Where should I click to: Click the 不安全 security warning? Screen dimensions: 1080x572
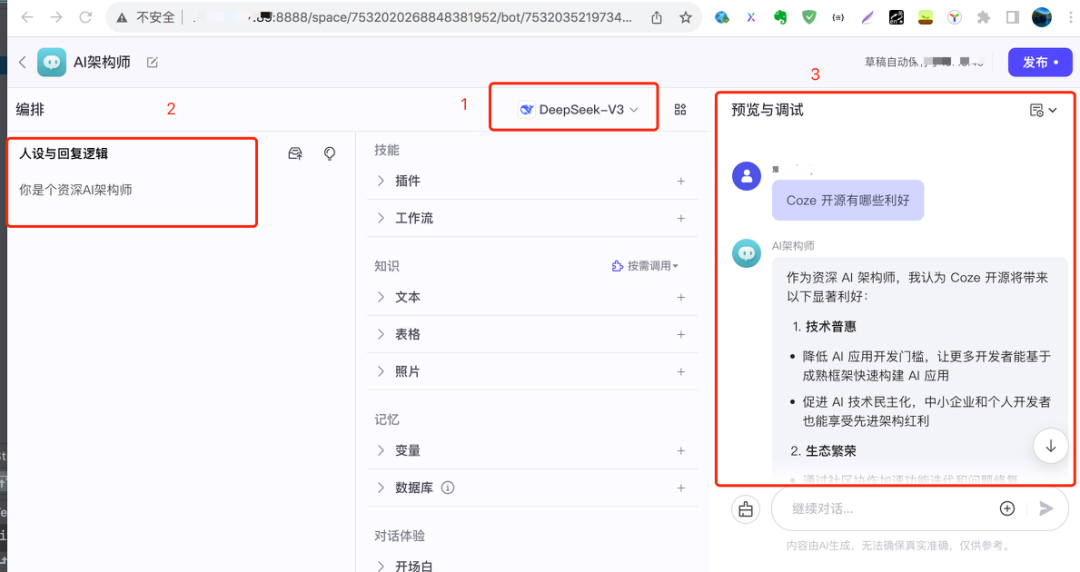(146, 17)
